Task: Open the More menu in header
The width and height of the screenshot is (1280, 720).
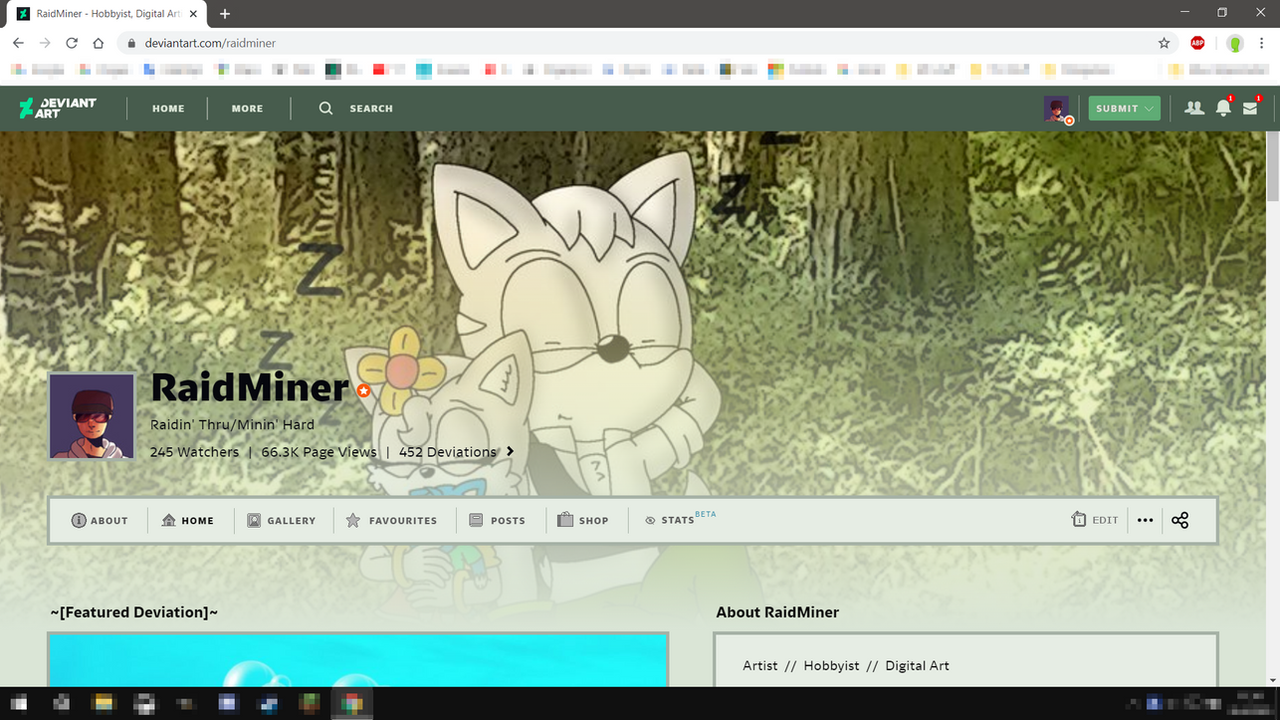Action: pyautogui.click(x=247, y=108)
